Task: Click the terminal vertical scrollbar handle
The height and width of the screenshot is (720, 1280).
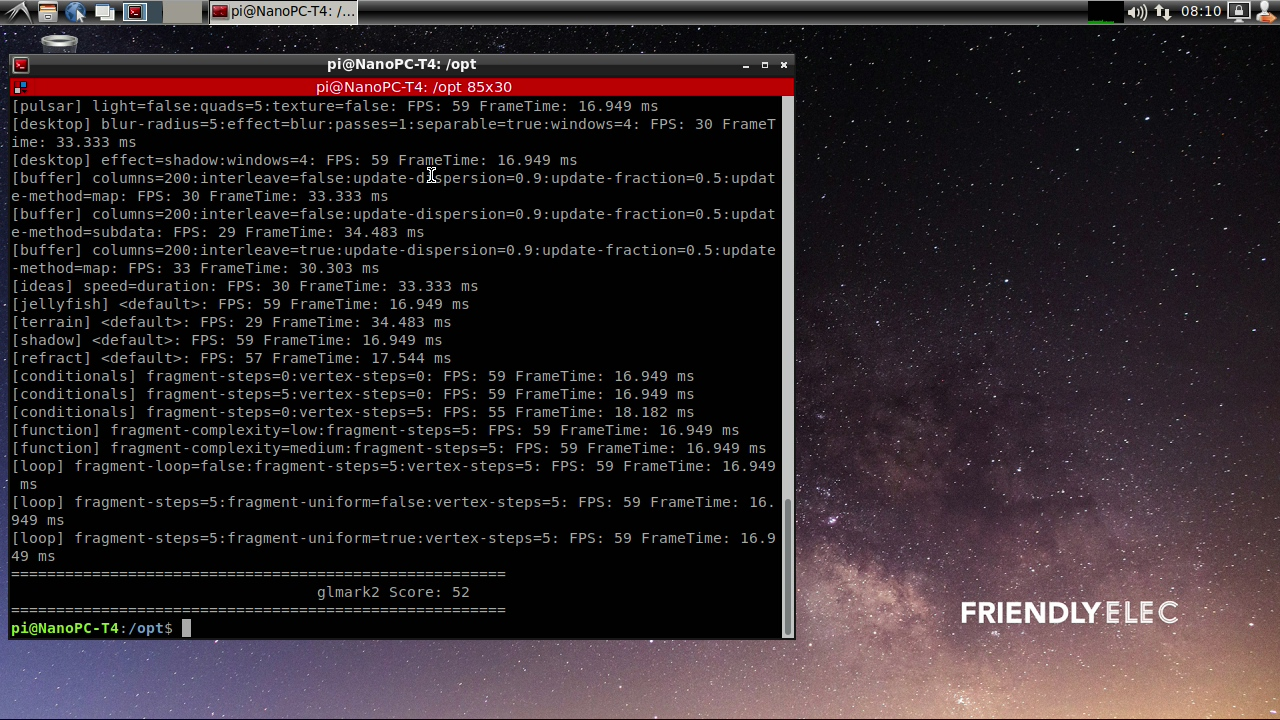Action: tap(787, 566)
